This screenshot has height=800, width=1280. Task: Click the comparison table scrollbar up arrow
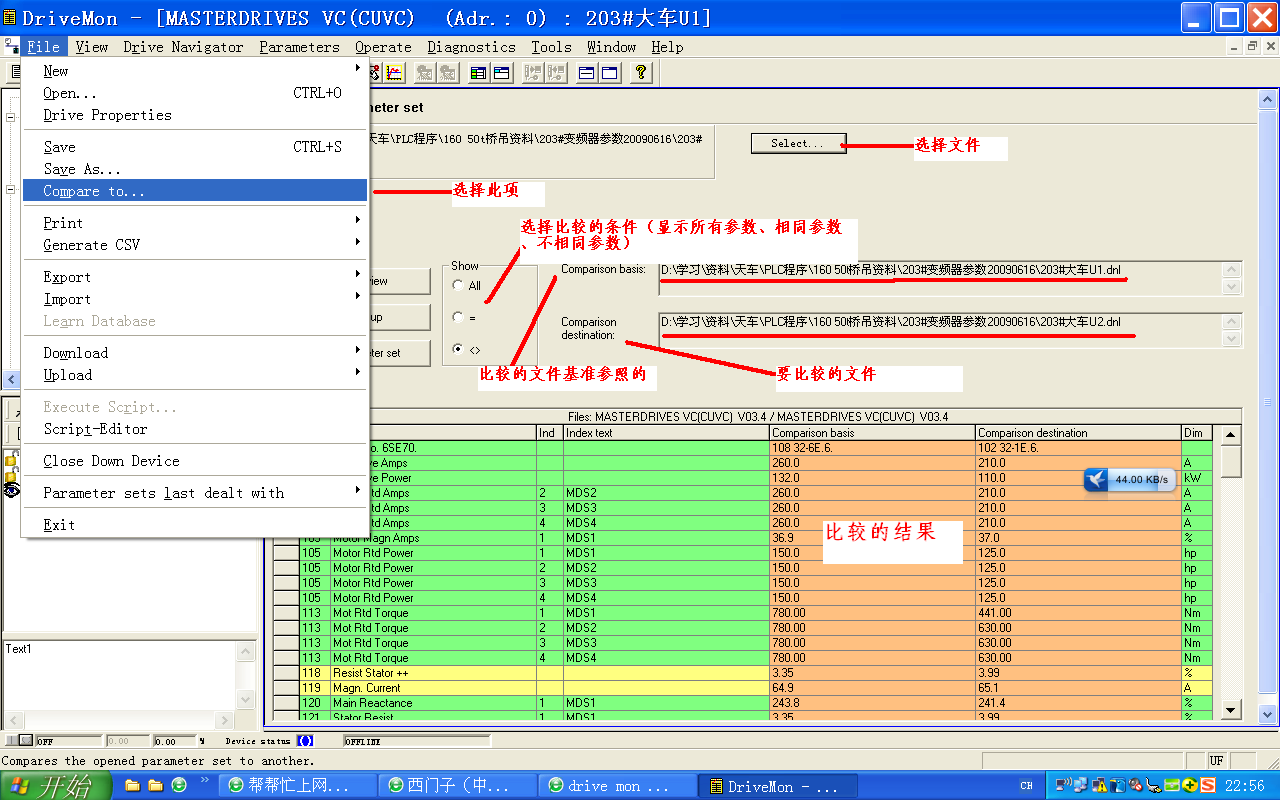[1231, 434]
